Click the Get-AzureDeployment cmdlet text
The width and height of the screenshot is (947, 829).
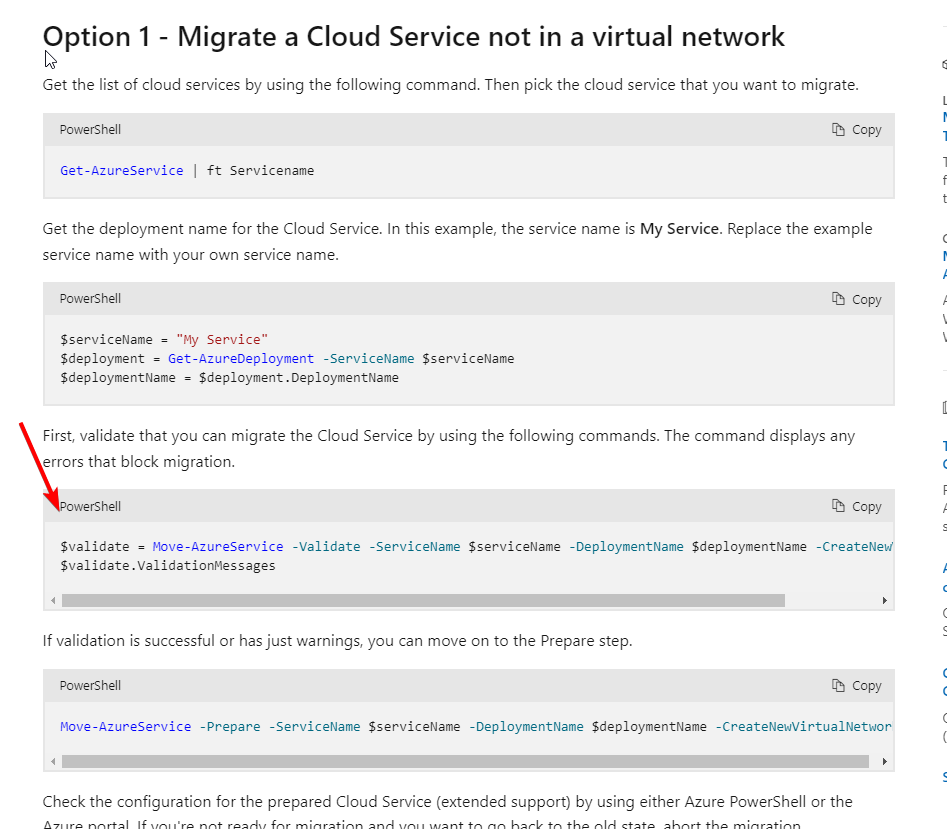(x=241, y=359)
